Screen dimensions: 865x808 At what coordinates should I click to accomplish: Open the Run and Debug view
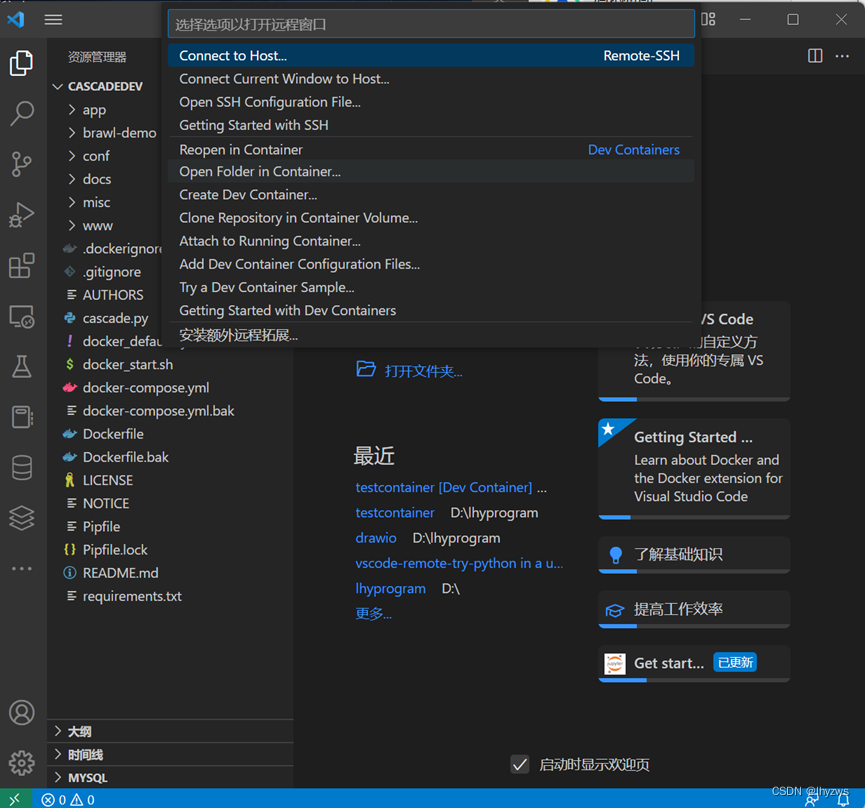pyautogui.click(x=22, y=215)
